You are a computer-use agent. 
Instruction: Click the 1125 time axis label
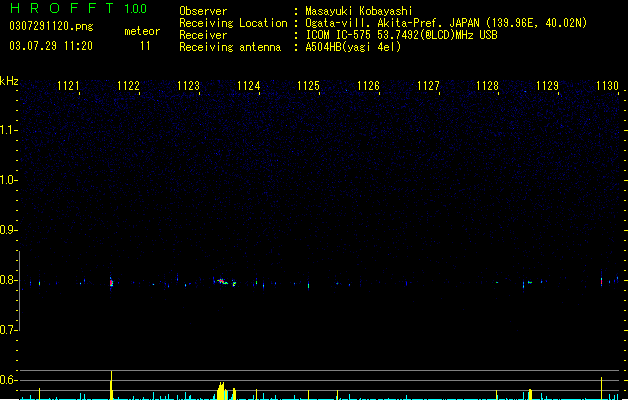pos(308,86)
